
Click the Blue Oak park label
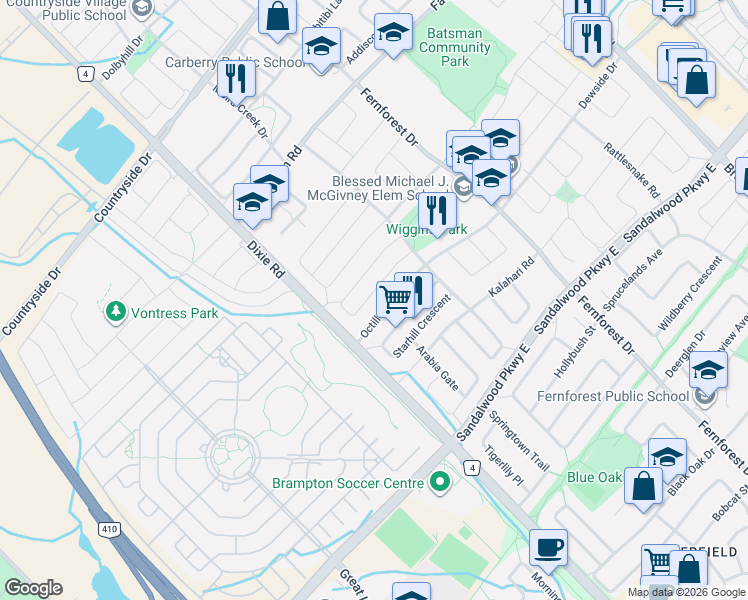pos(594,477)
